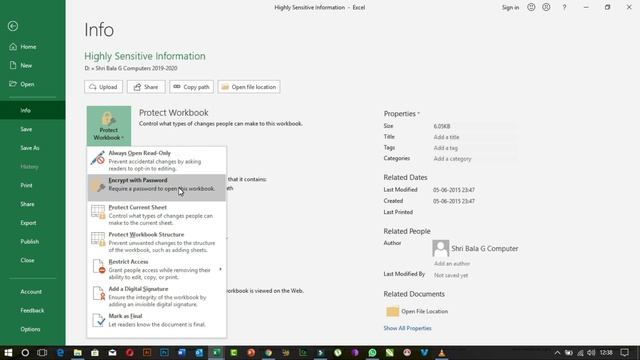
Task: Click the volume speaker tray icon
Action: tap(591, 353)
